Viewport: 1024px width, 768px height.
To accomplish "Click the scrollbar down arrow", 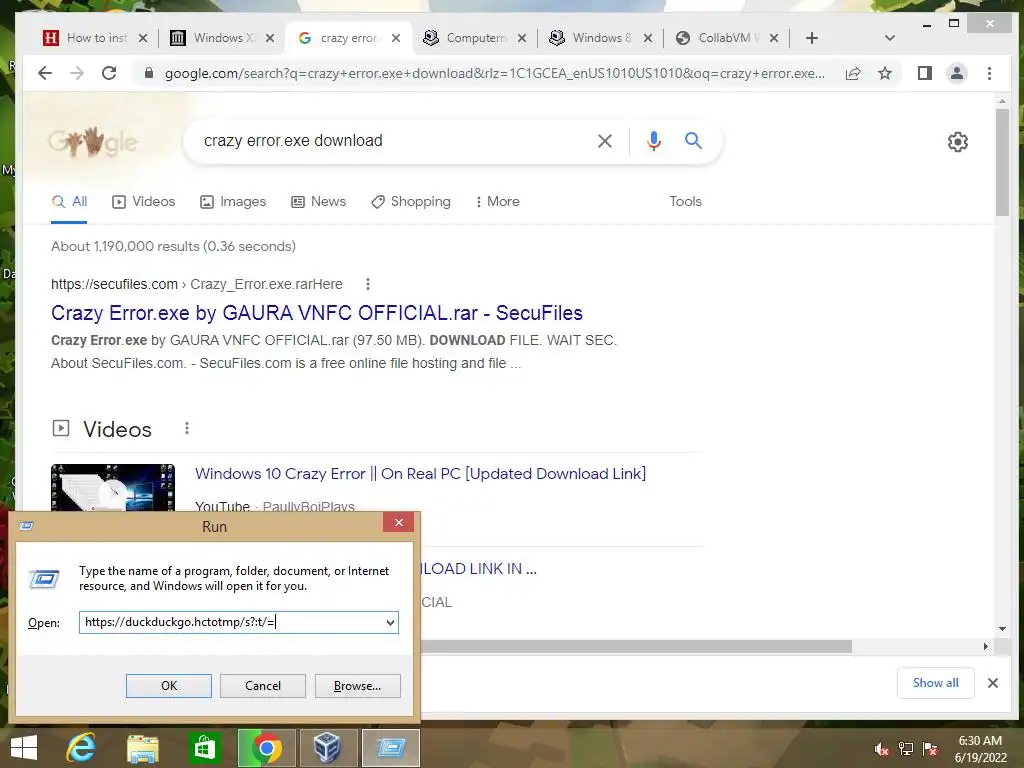I will (1002, 629).
